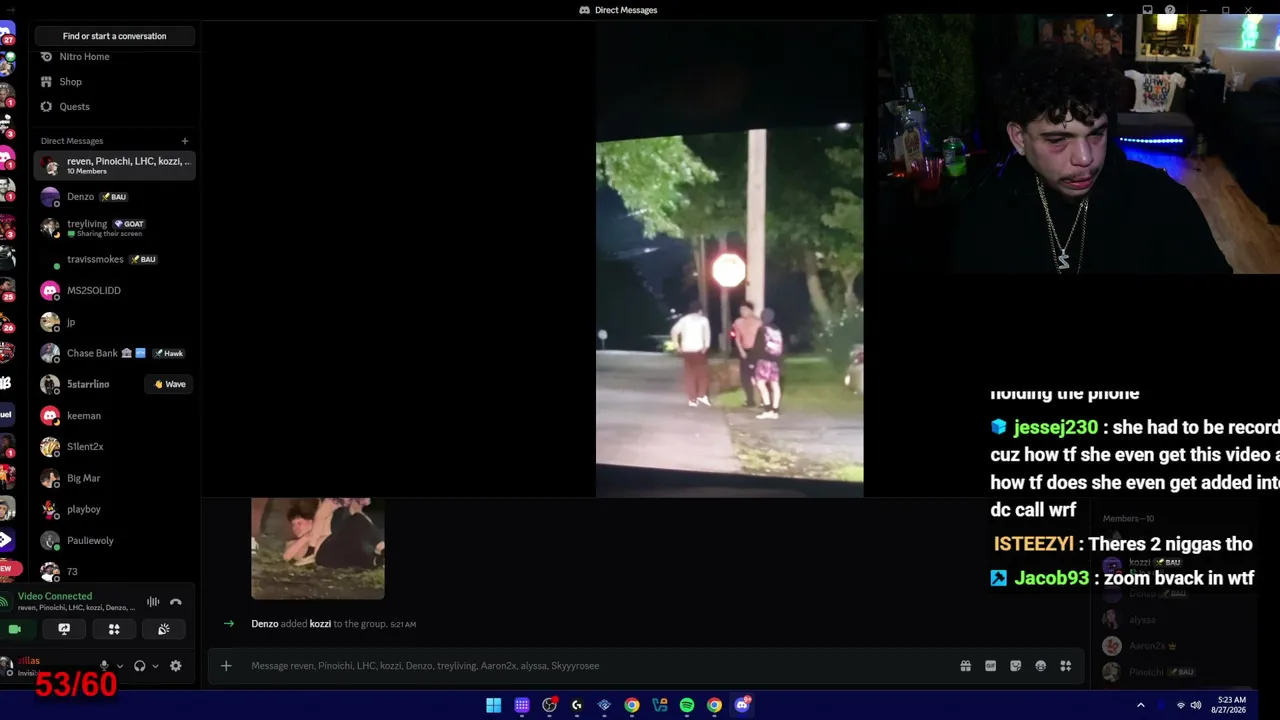This screenshot has width=1280, height=720.
Task: Open direct message with travissmokes
Action: (115, 259)
